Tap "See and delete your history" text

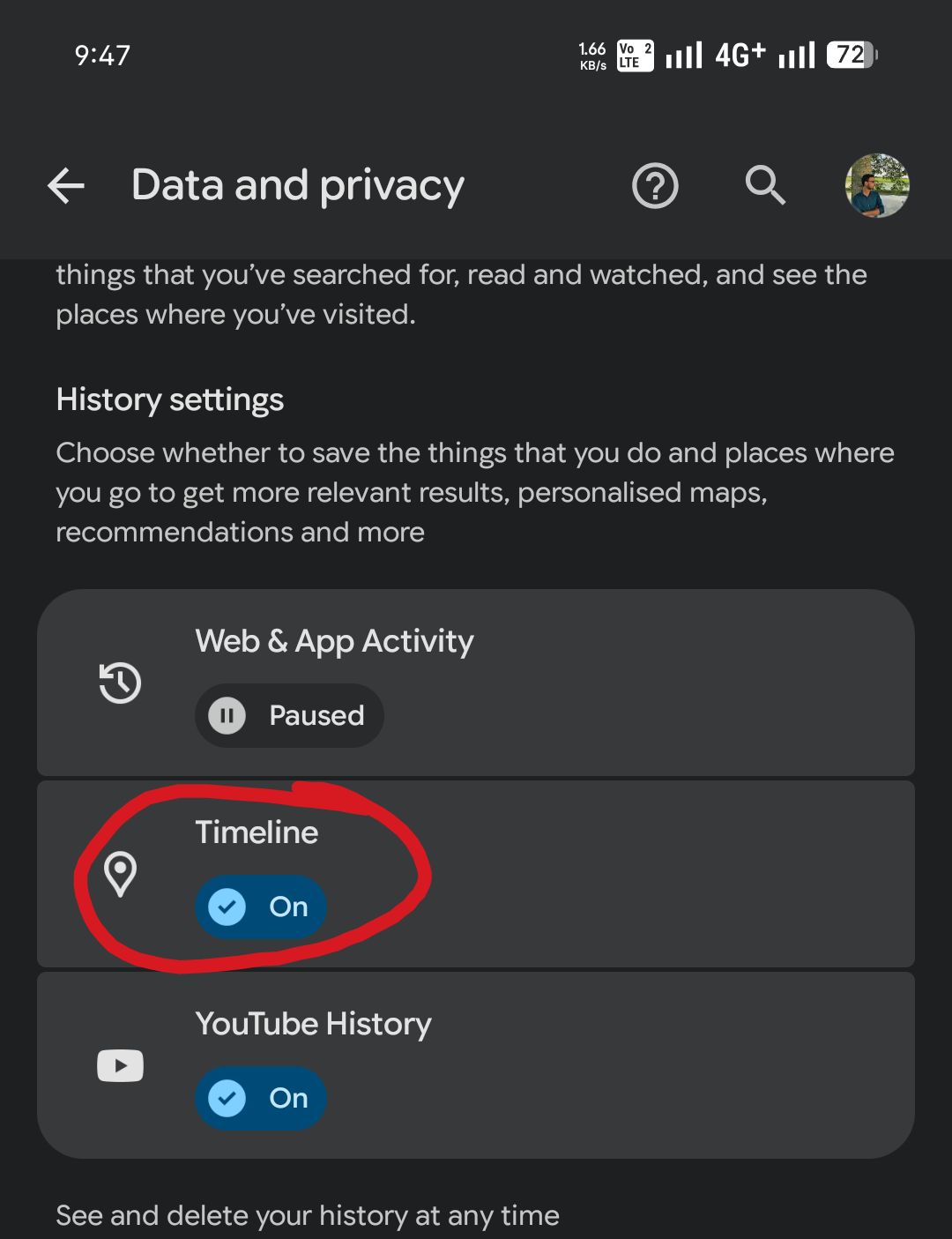[308, 1215]
